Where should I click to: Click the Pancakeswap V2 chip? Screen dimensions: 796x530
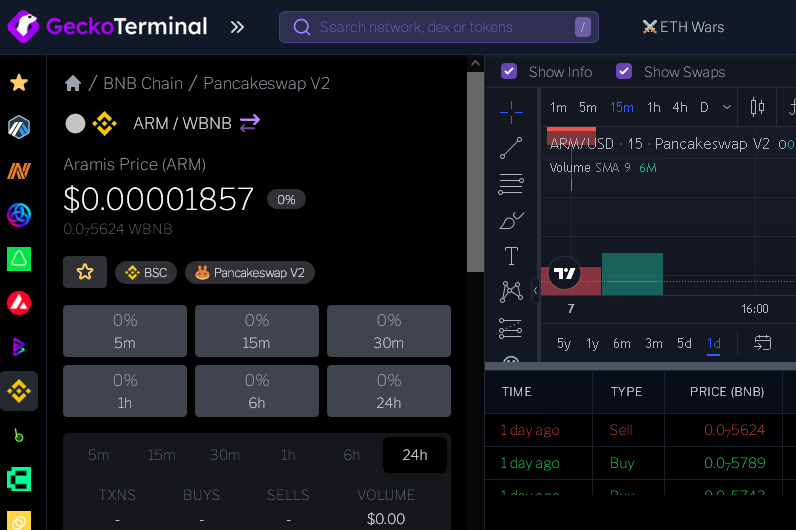tap(250, 273)
